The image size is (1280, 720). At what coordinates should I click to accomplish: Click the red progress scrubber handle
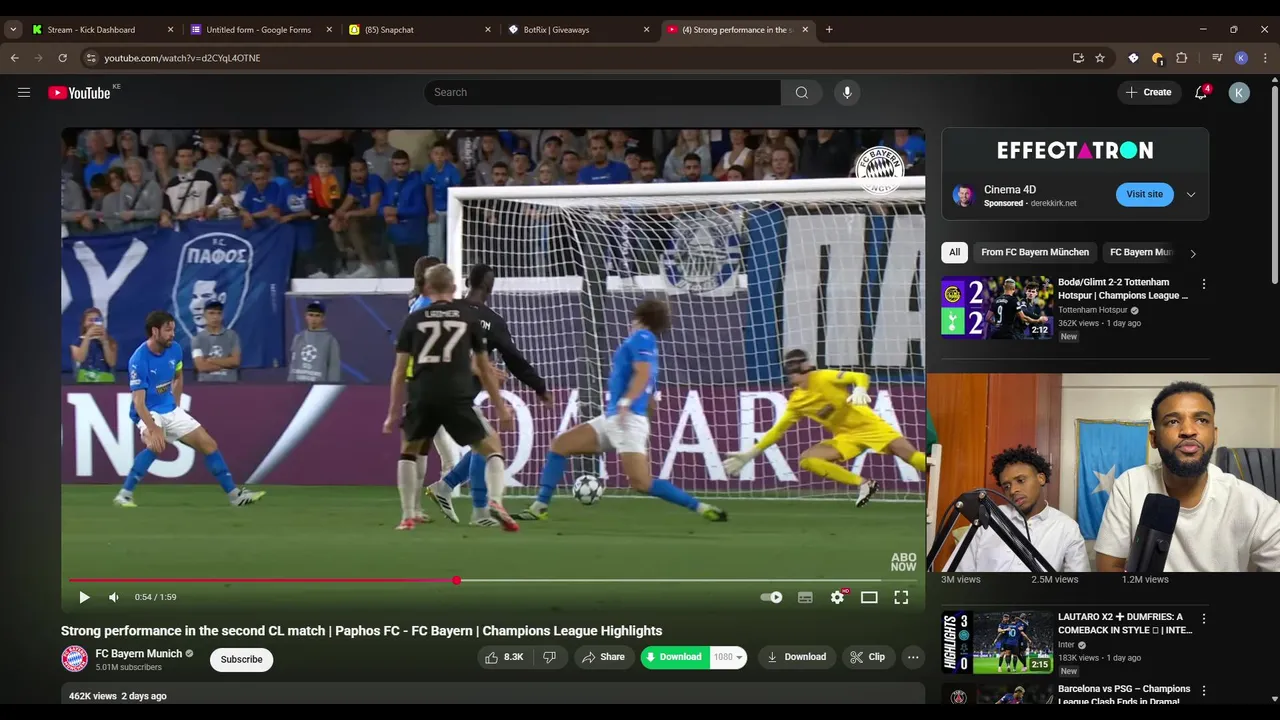point(456,580)
